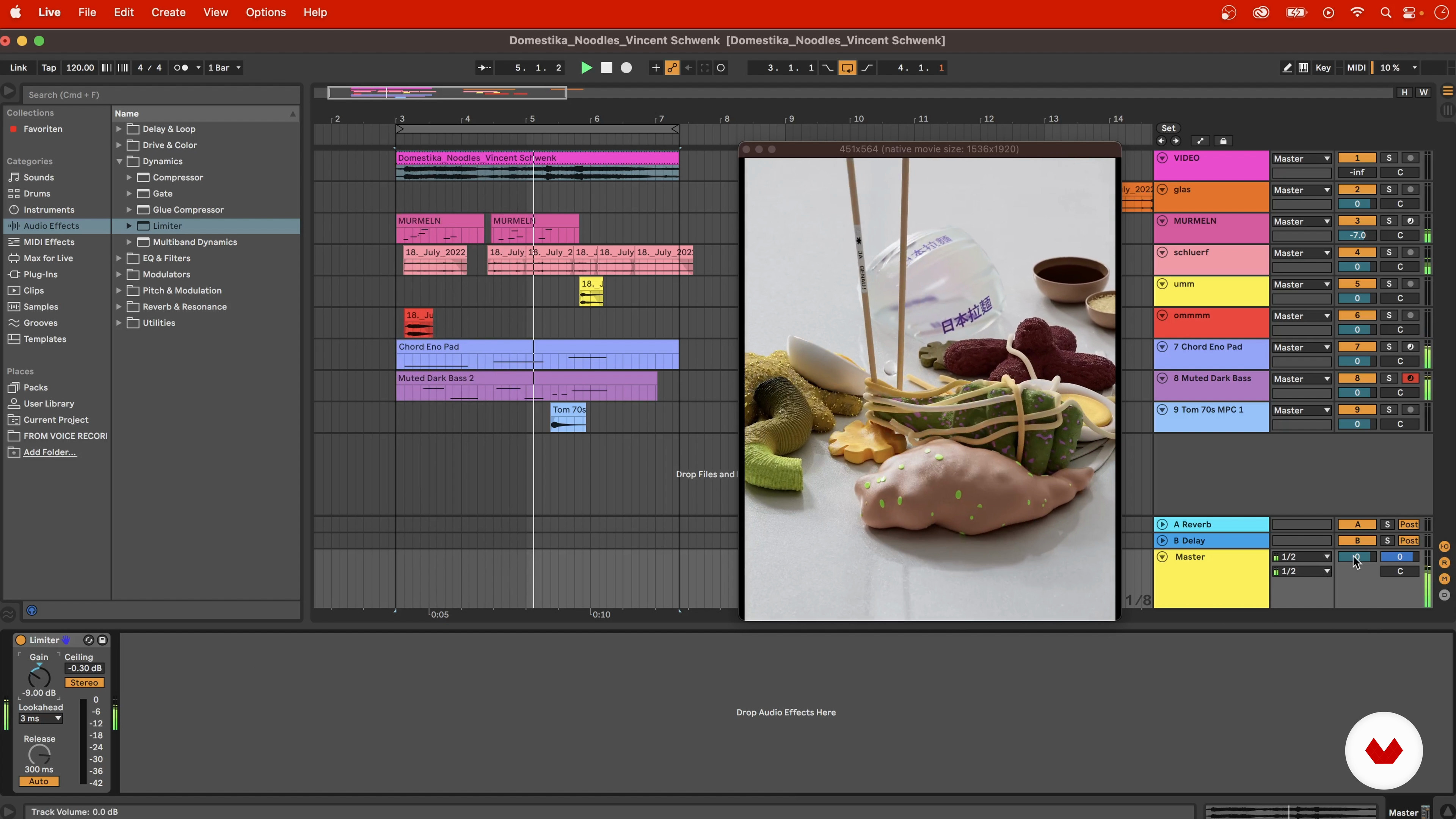Image resolution: width=1456 pixels, height=819 pixels.
Task: Click the Master track volume field
Action: click(1357, 557)
